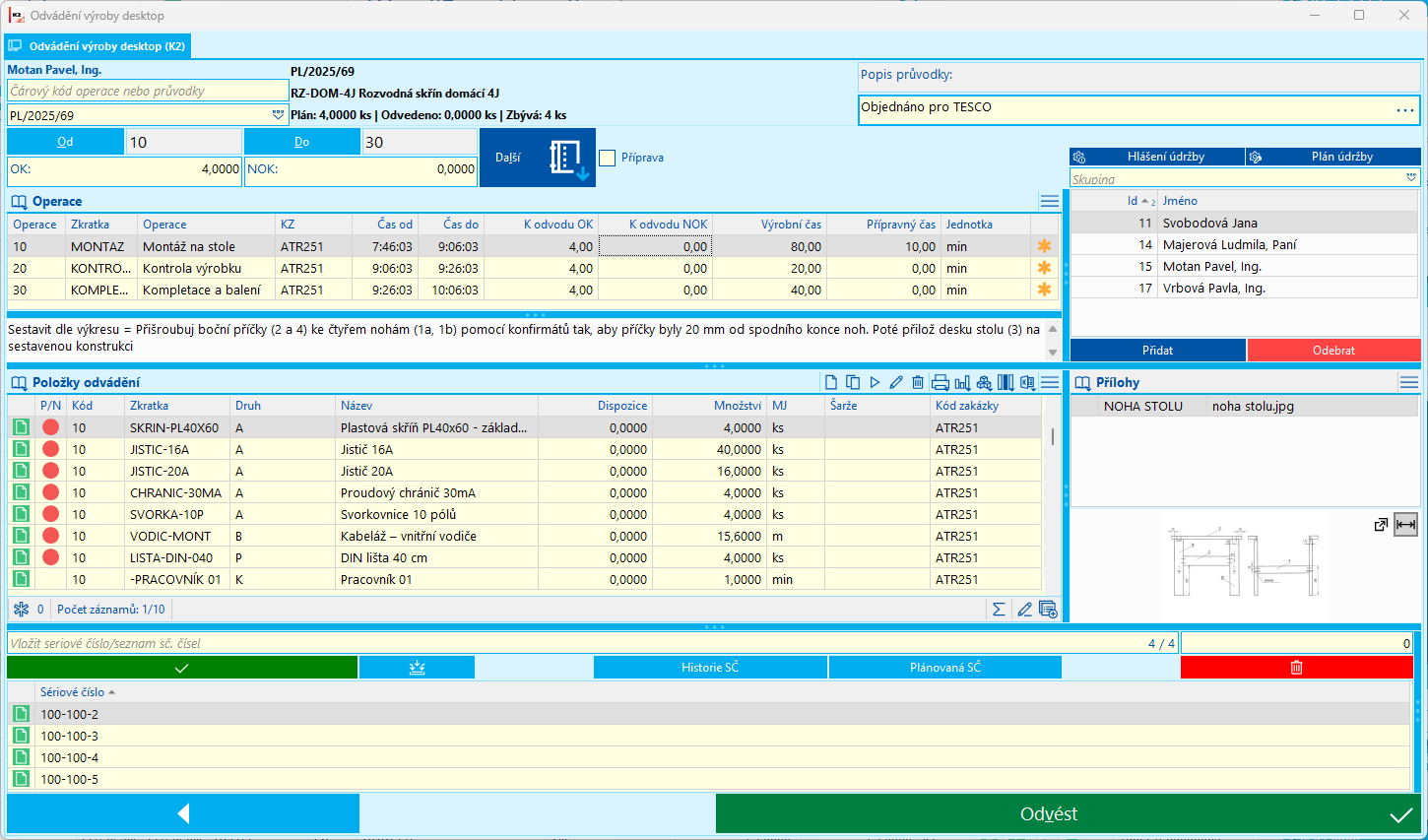Select the Odvádění výroby desktop (K2) tab
1428x840 pixels.
(97, 46)
